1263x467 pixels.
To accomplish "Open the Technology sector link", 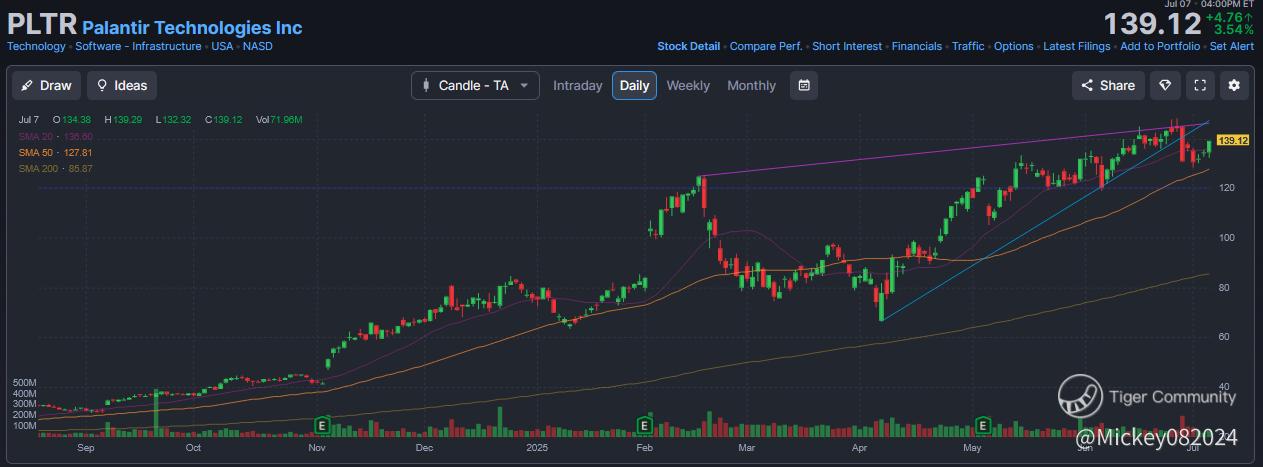I will tap(36, 46).
